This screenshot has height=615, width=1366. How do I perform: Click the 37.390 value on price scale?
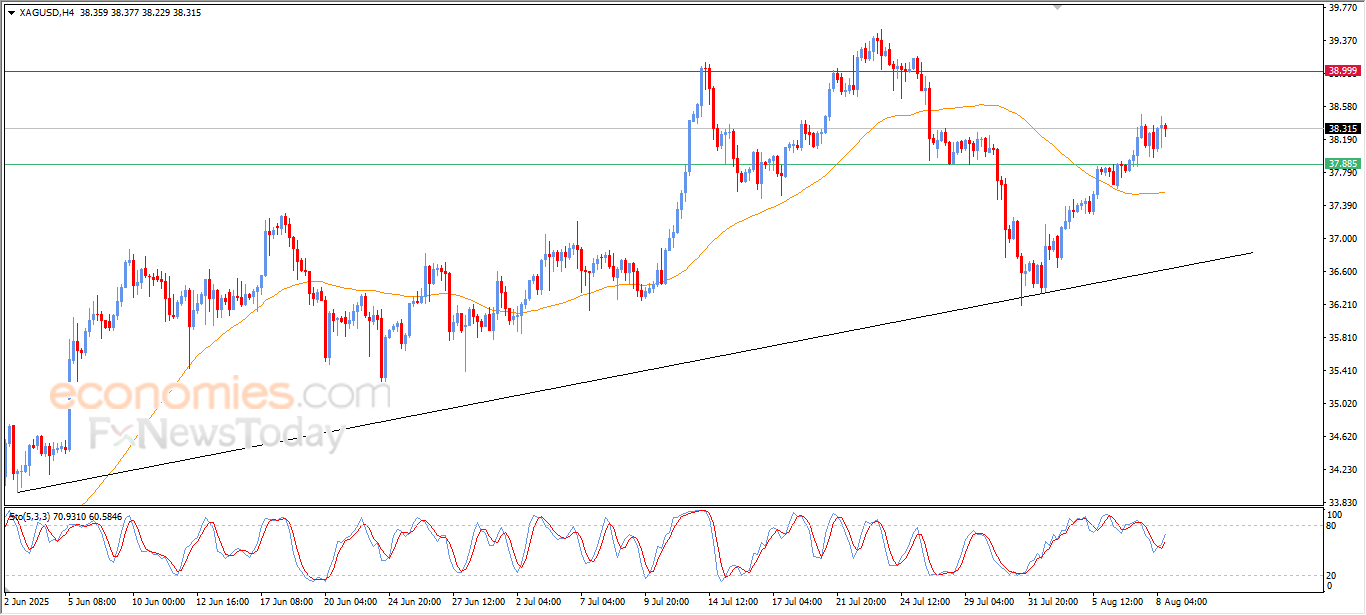[x=1342, y=205]
